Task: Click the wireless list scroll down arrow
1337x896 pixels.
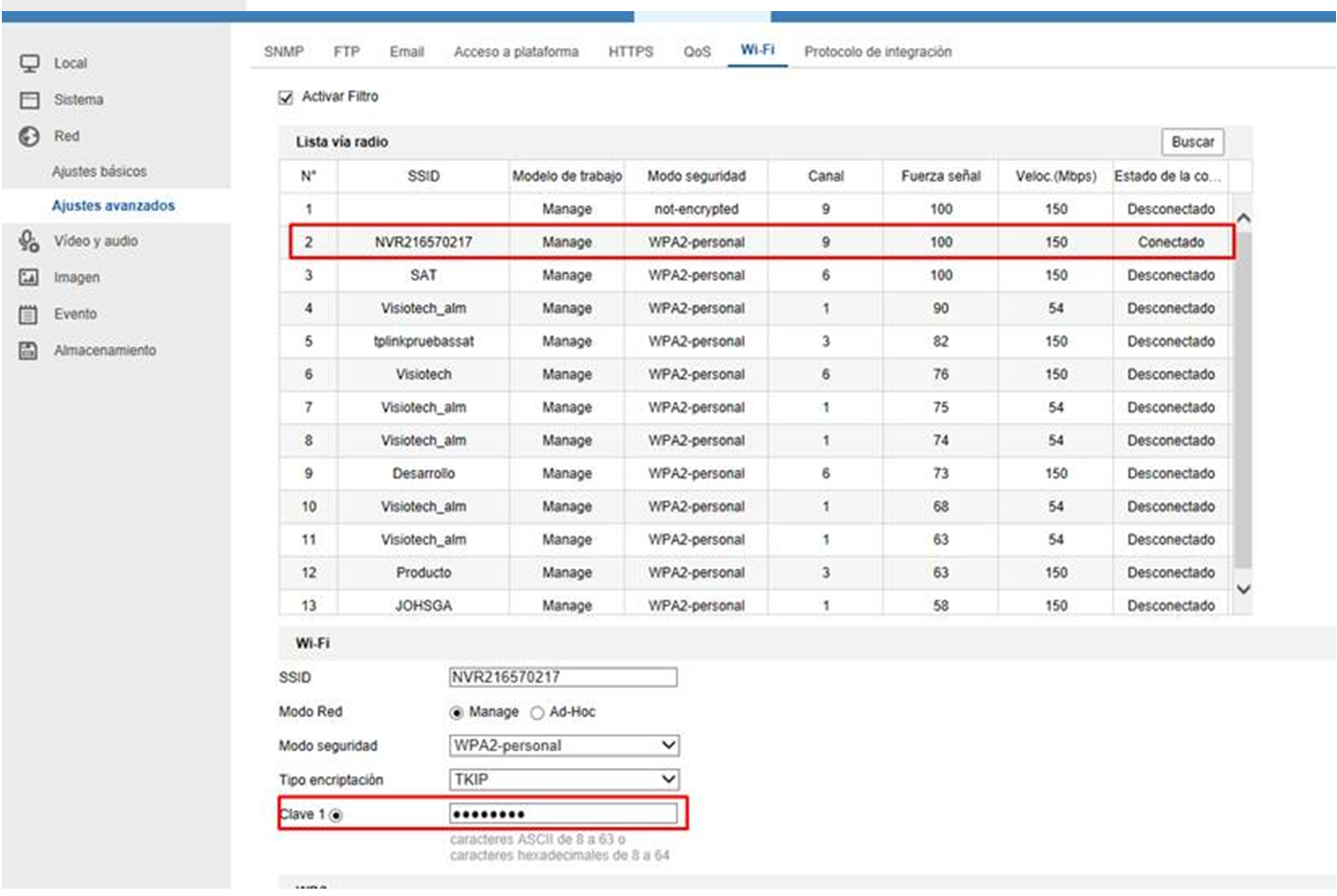Action: 1243,589
